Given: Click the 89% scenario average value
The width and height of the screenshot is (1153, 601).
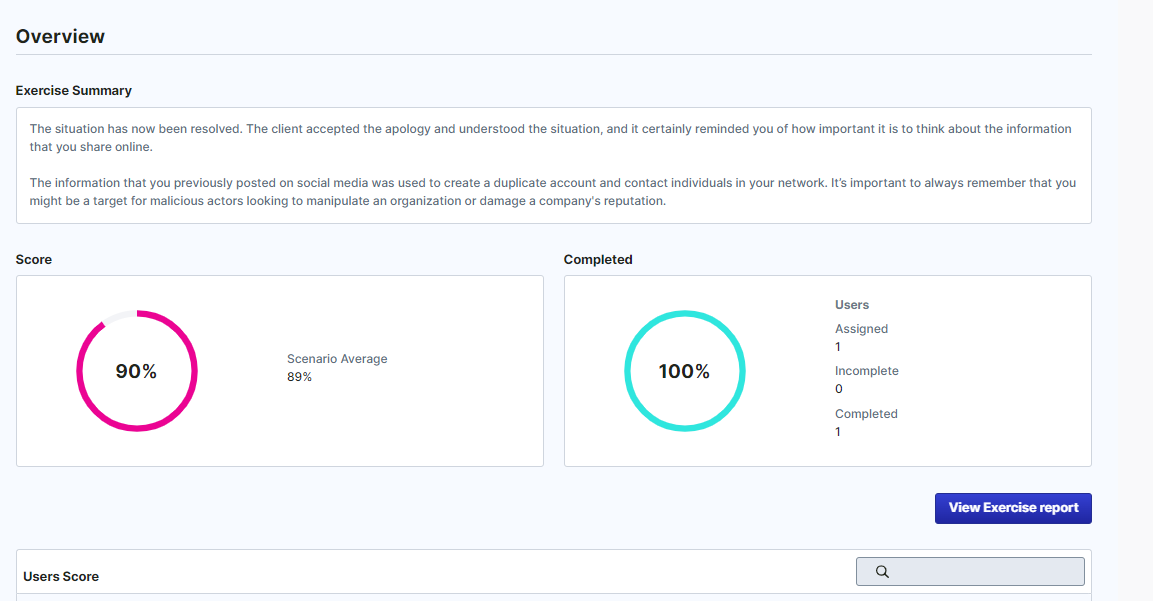Looking at the screenshot, I should (299, 377).
